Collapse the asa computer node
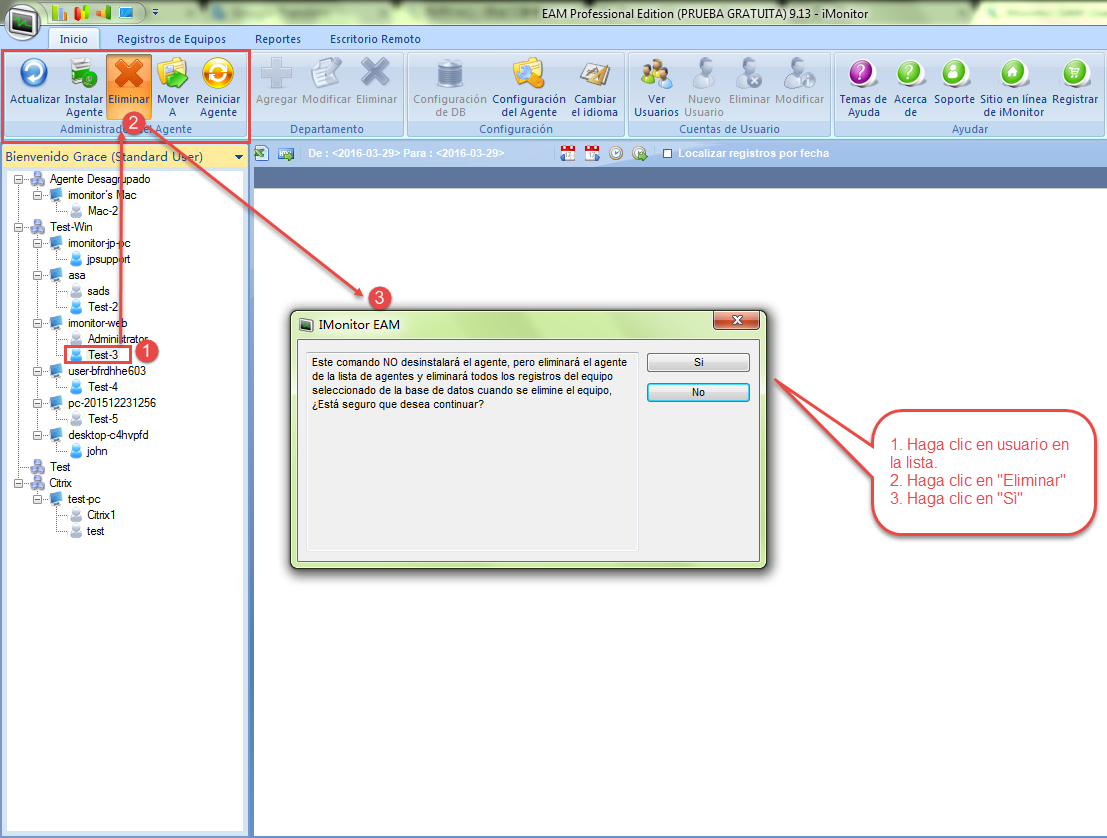 point(37,275)
